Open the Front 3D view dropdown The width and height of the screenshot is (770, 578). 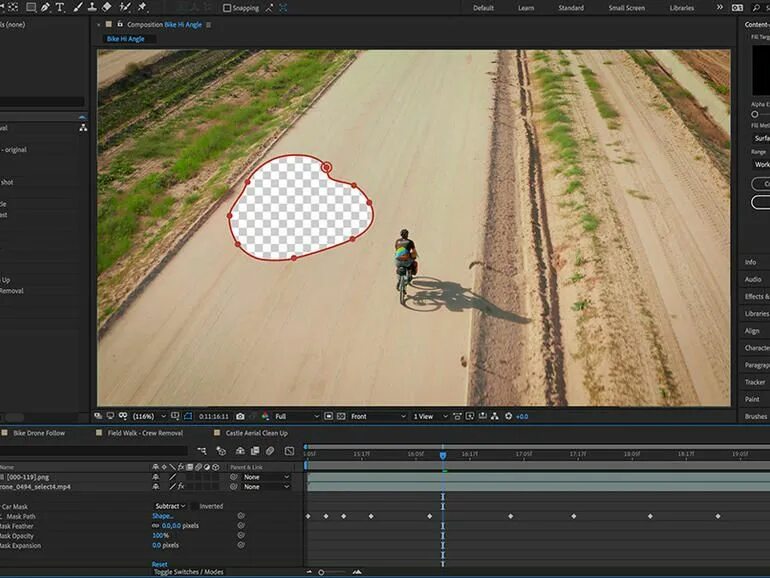pos(378,416)
